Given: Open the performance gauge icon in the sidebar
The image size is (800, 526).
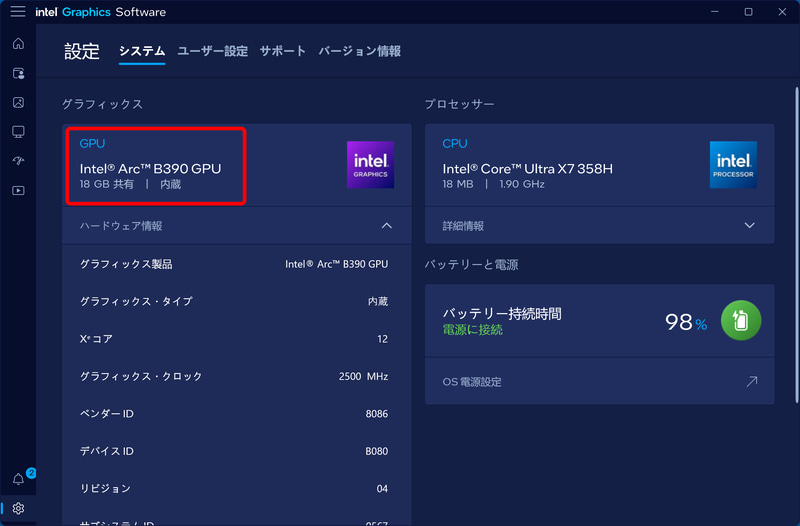Looking at the screenshot, I should click(18, 161).
